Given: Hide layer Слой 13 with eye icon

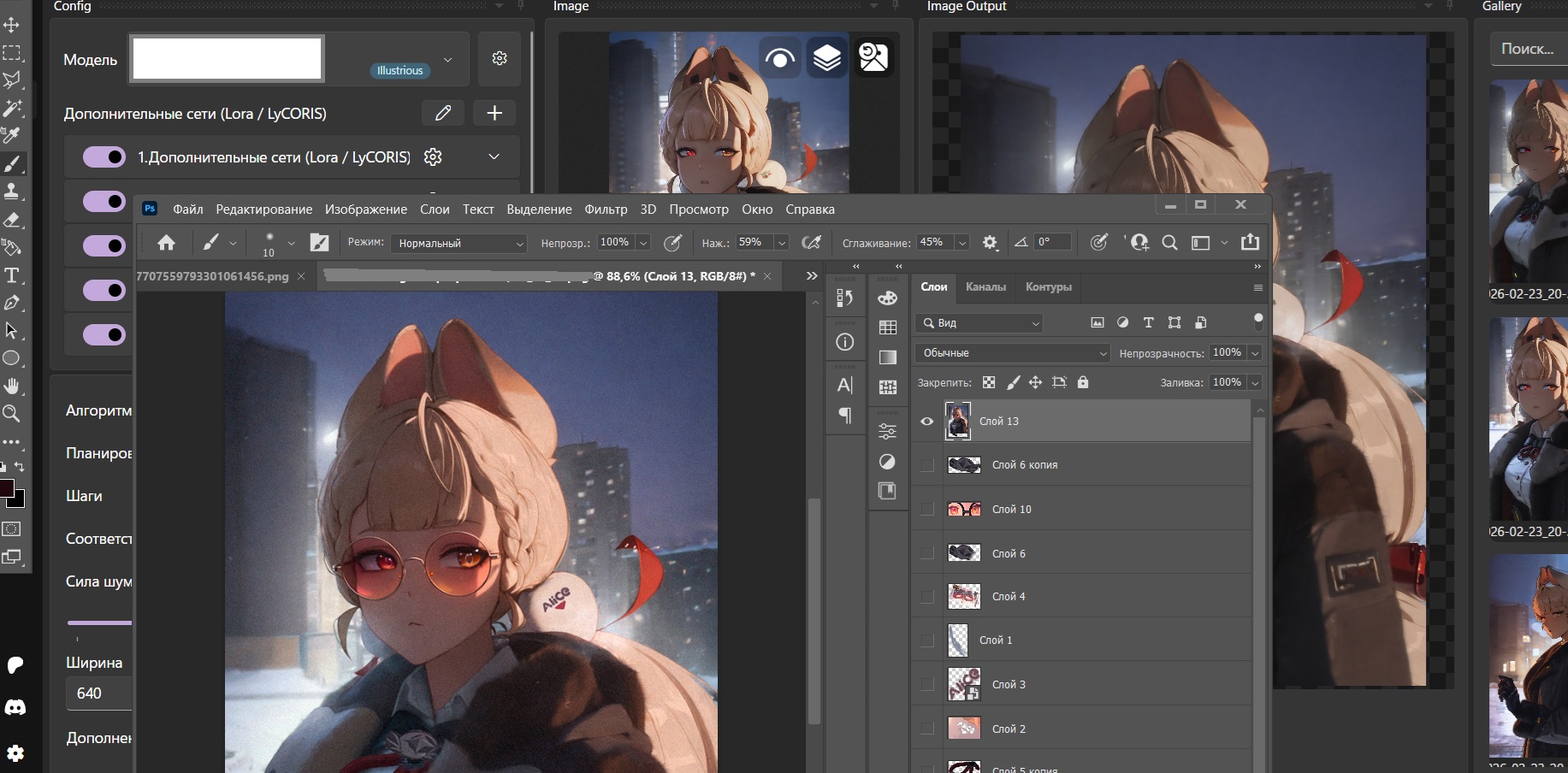Looking at the screenshot, I should click(x=927, y=421).
